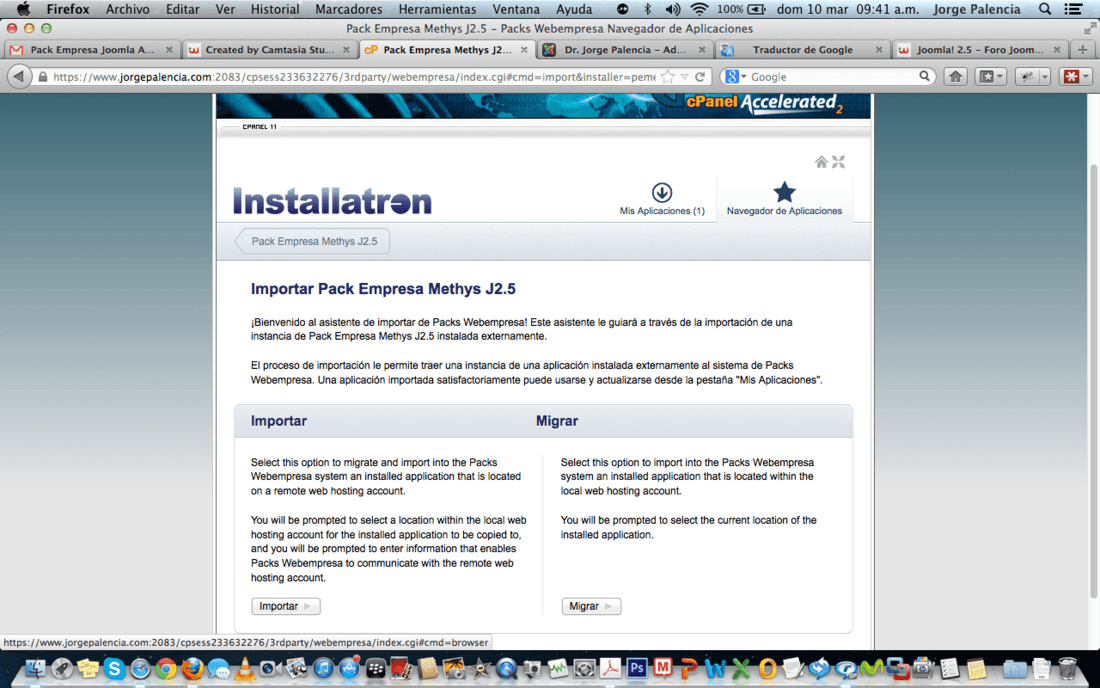Click the Bluetooth icon in menu bar

(648, 9)
